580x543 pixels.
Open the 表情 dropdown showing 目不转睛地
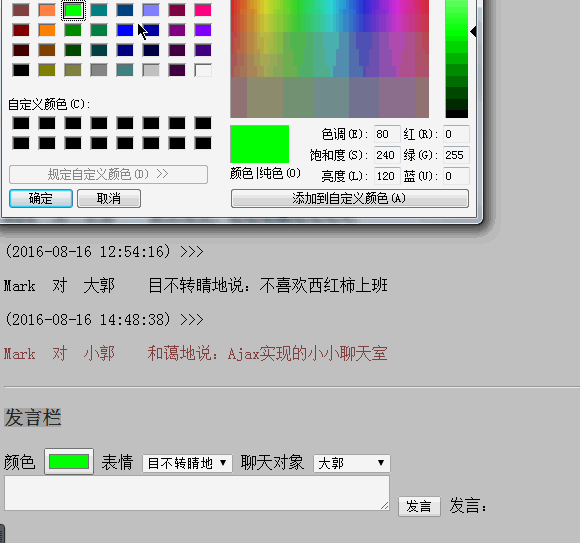[x=187, y=463]
